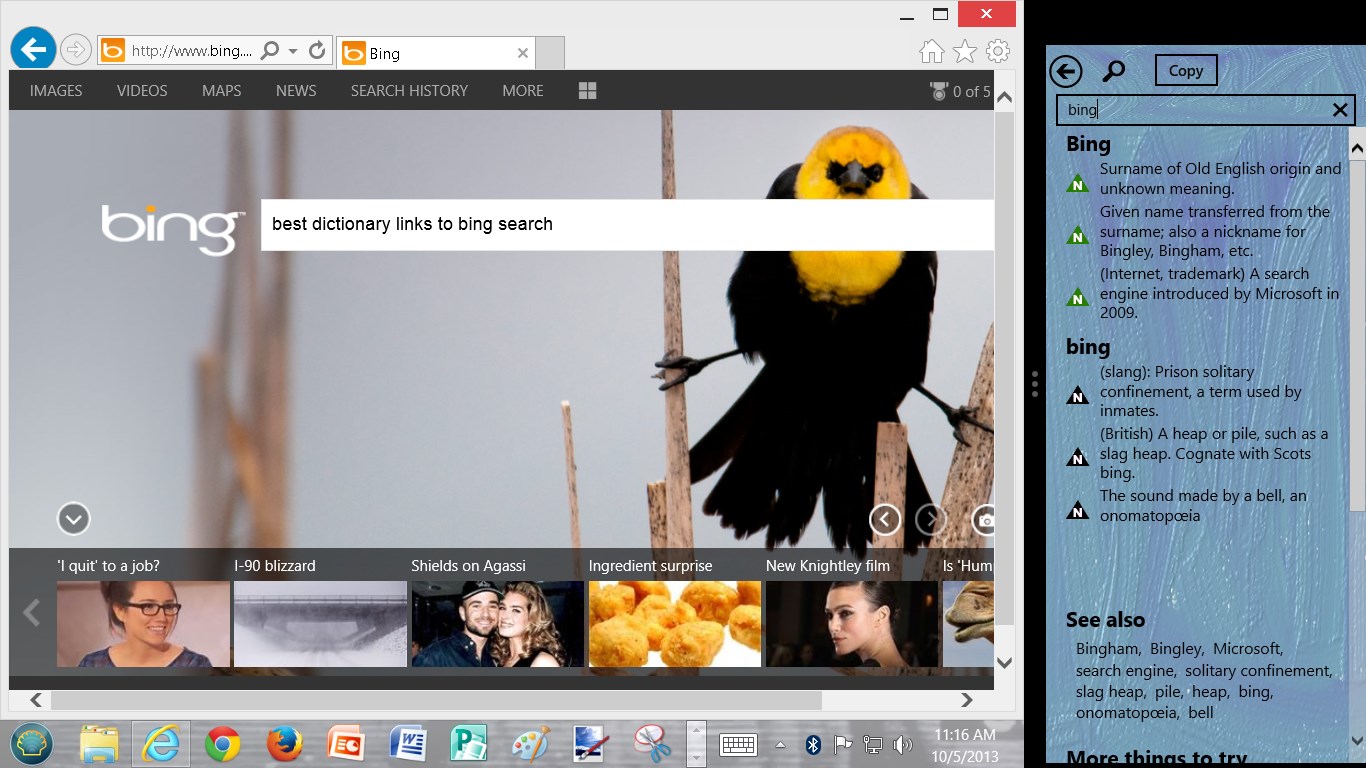The image size is (1366, 768).
Task: Open Bing Rewards via the medal icon
Action: pos(938,90)
